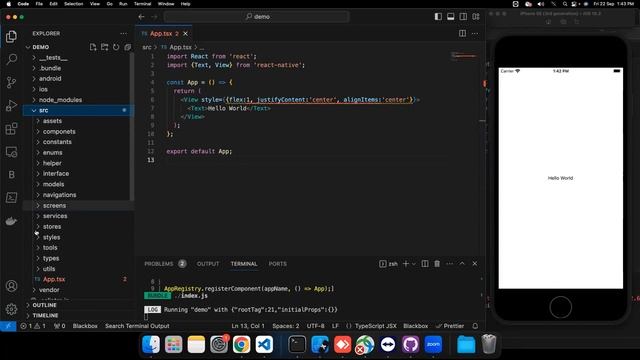Open new terminal launch profile dropdown

[x=413, y=264]
